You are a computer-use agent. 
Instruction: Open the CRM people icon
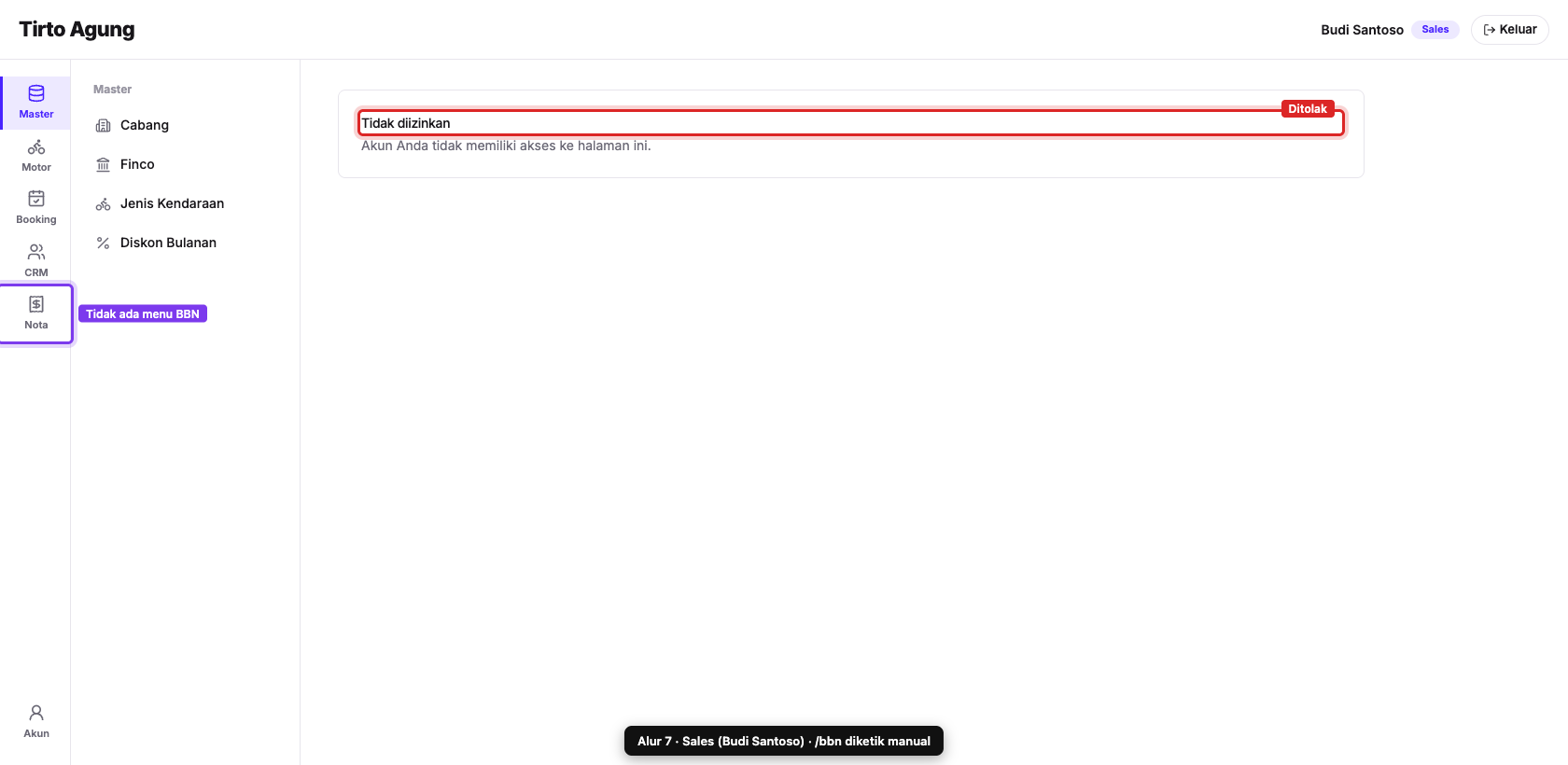point(36,252)
